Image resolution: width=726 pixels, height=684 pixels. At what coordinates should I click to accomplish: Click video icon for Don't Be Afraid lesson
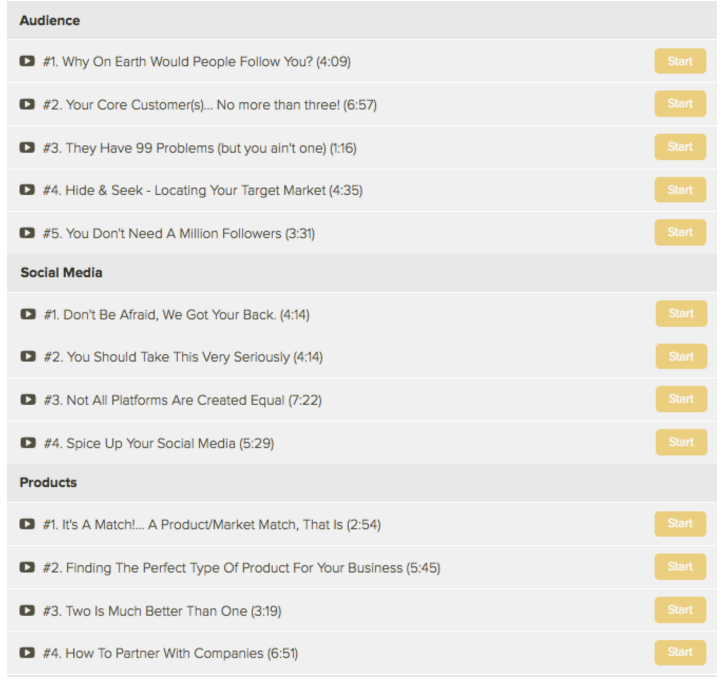coord(28,314)
